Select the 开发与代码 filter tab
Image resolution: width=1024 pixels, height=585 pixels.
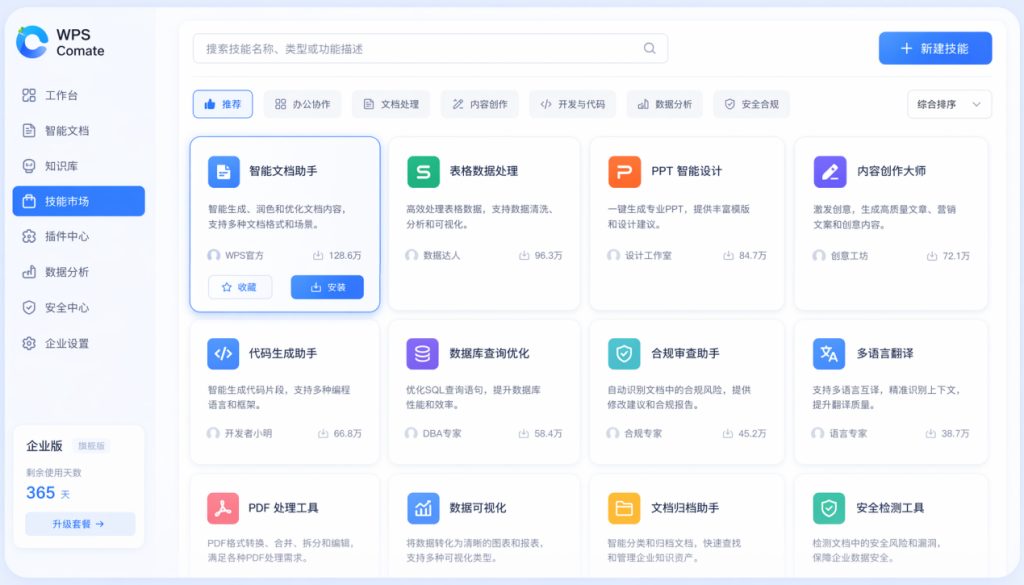572,104
